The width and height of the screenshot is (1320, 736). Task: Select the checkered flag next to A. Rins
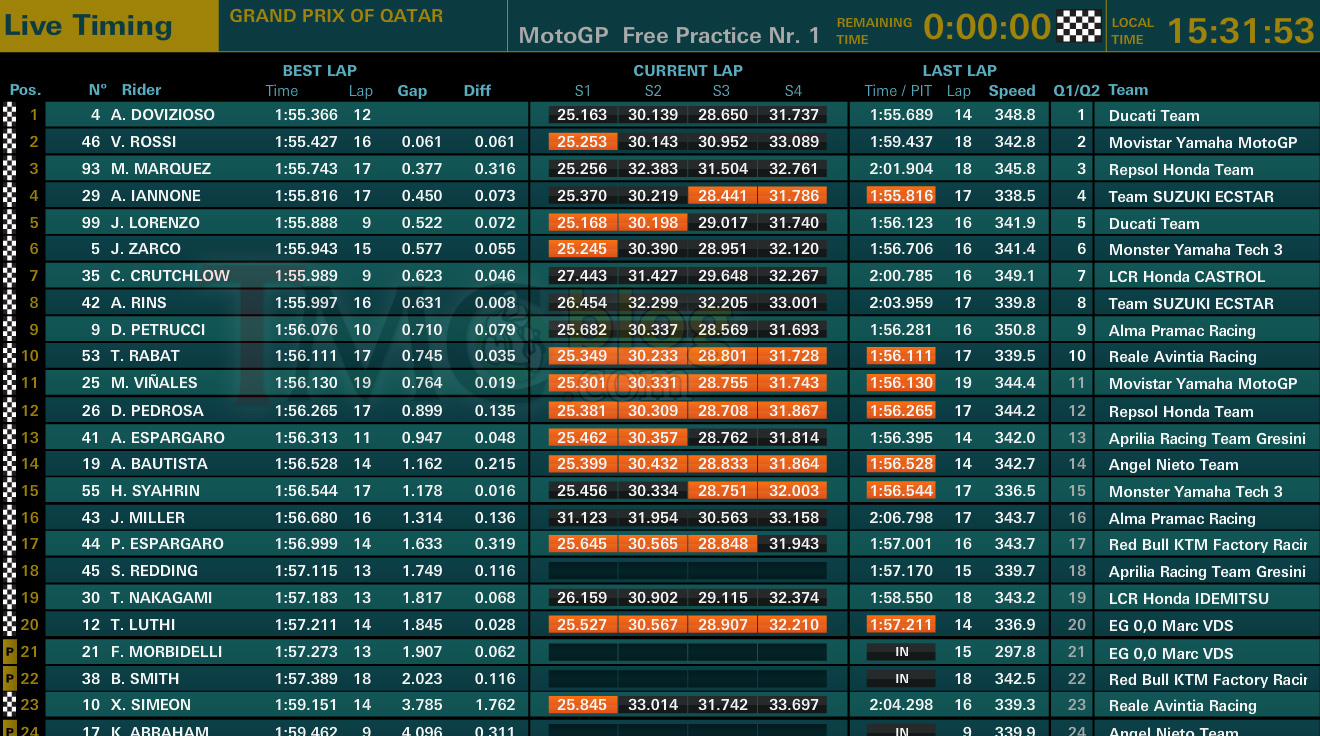pyautogui.click(x=10, y=302)
